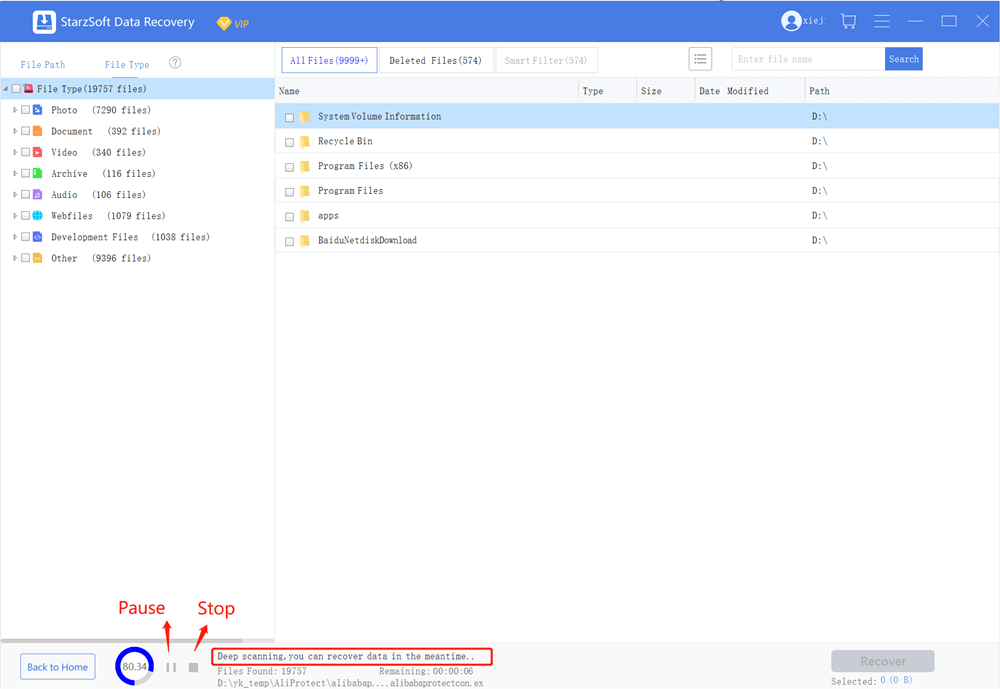Screen dimensions: 1000x689
Task: Switch to the File Path tab
Action: click(43, 65)
